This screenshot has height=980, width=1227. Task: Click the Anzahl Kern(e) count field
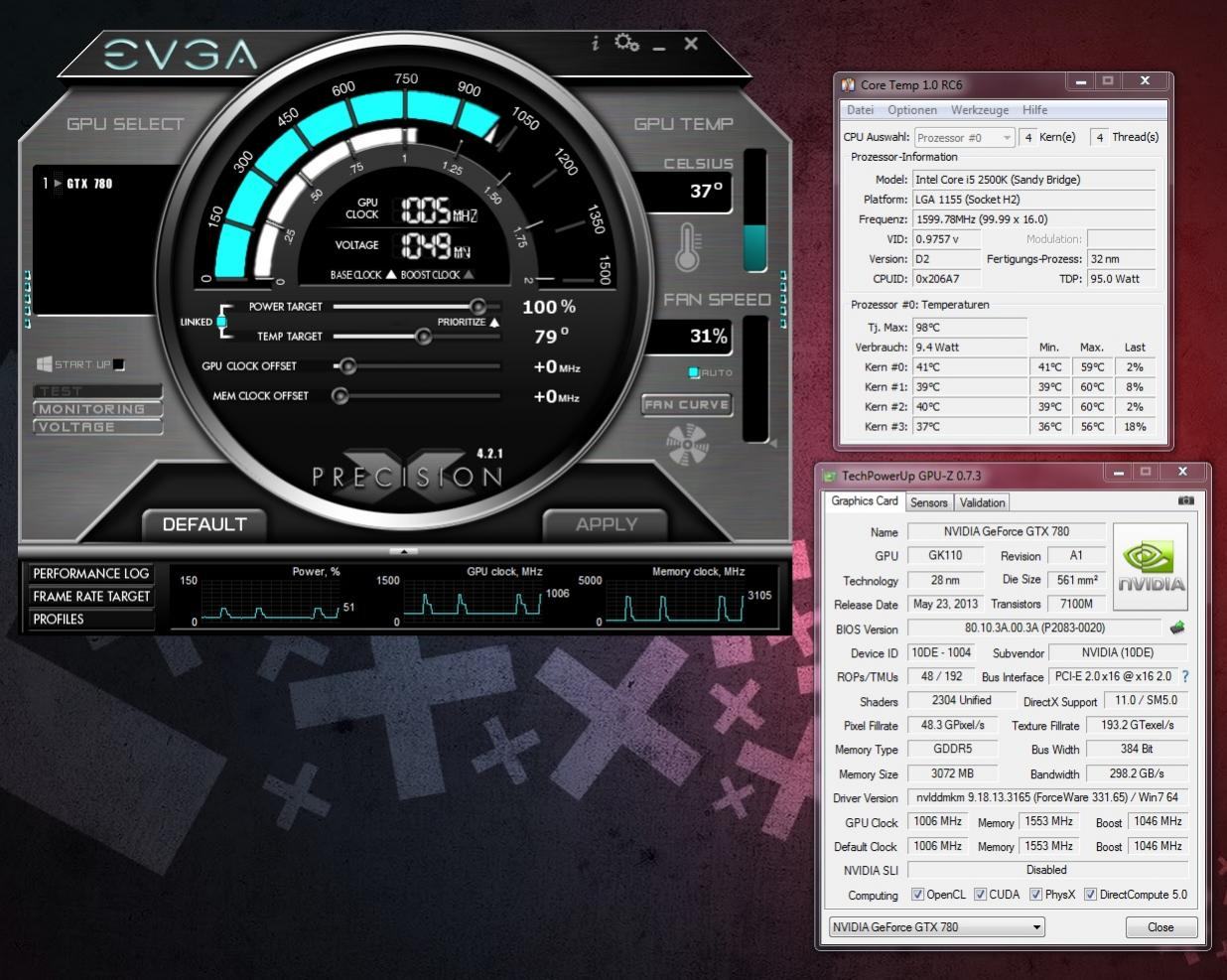point(1027,138)
